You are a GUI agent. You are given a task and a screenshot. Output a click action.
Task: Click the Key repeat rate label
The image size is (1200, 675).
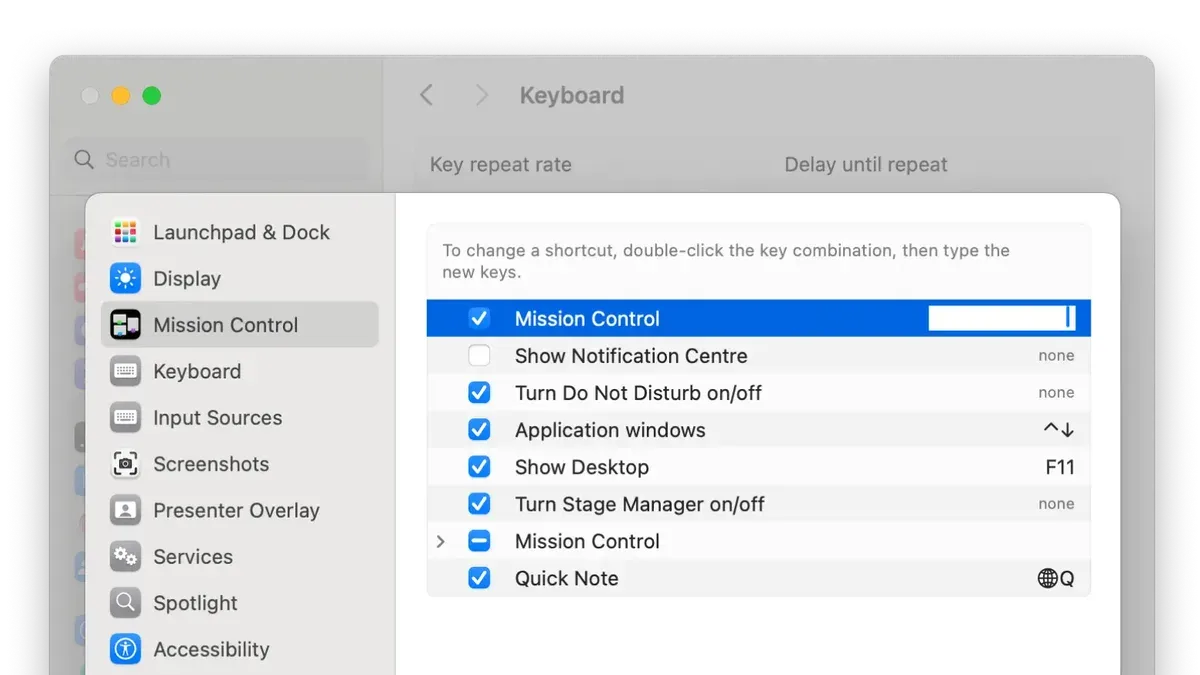pyautogui.click(x=501, y=165)
